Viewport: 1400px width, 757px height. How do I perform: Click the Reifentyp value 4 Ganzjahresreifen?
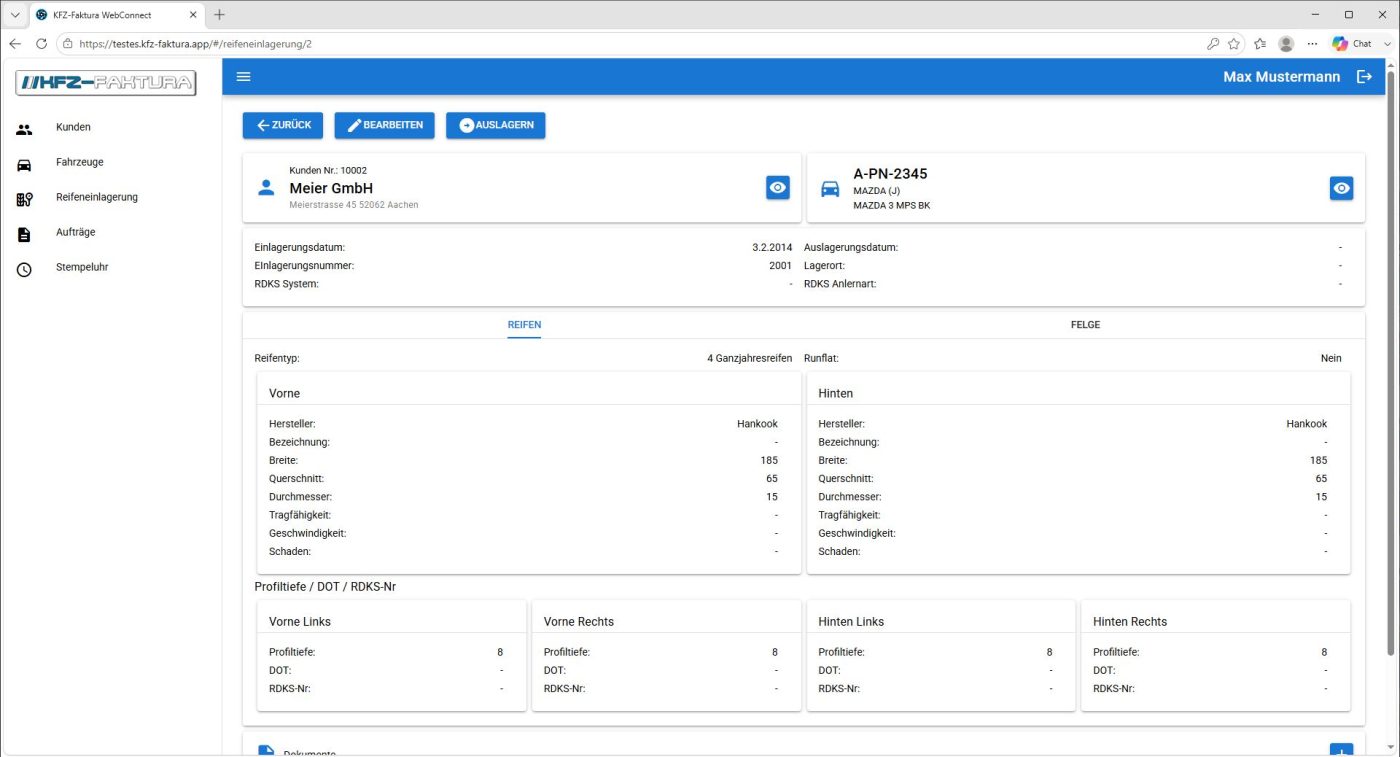click(749, 358)
